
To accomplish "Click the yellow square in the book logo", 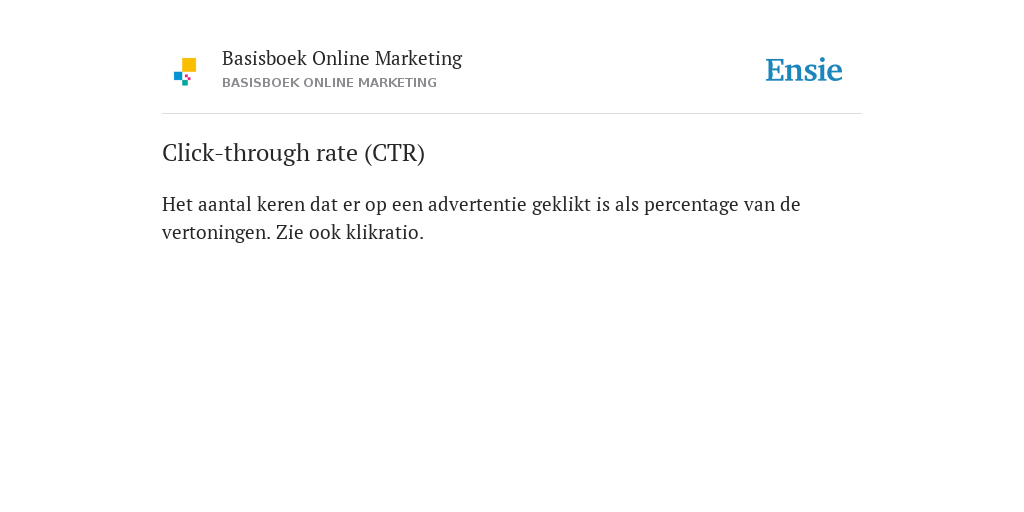I will (189, 65).
